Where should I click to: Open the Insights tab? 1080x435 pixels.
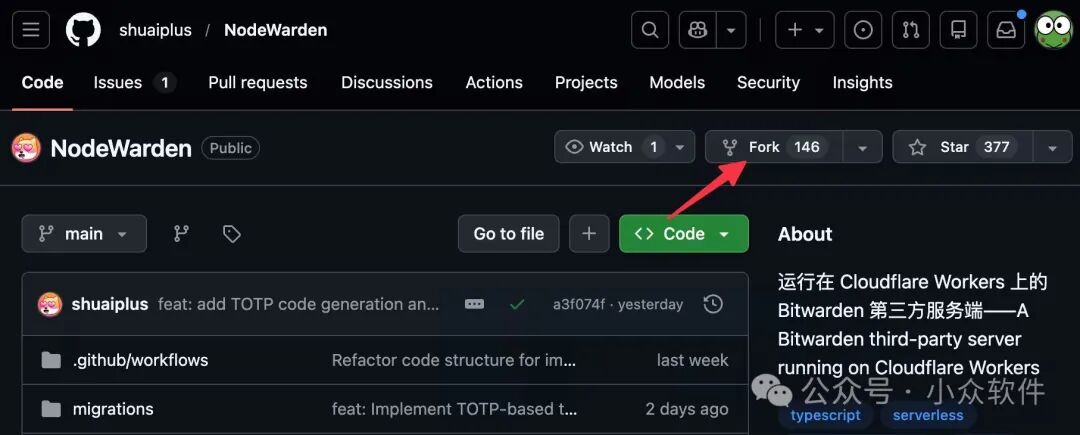862,83
